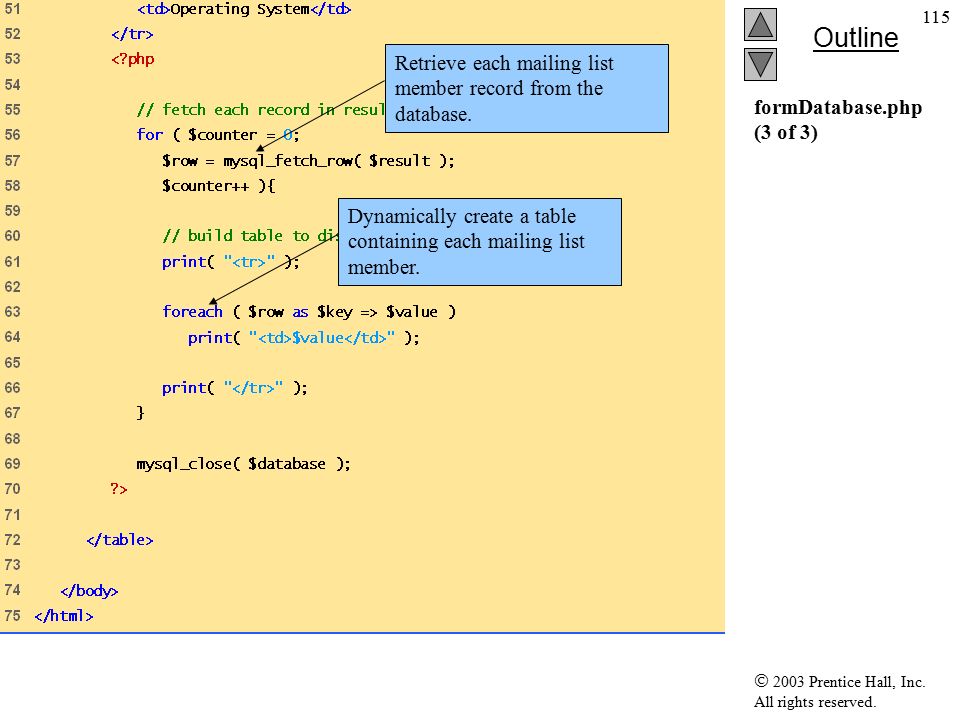Click 'print( "<td>$value</td>" );' line 64
960x720 pixels.
tap(304, 337)
